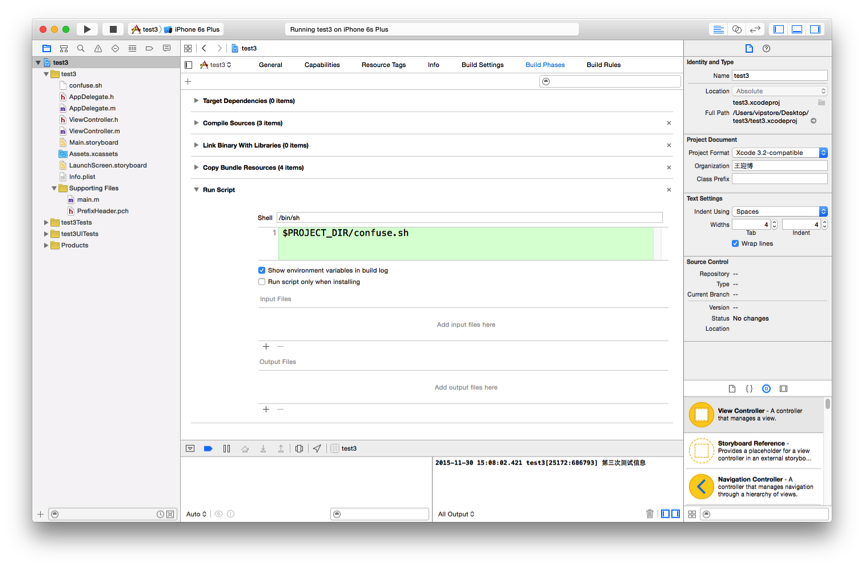Uncheck the Wrap lines checkbox
864x568 pixels.
pos(735,244)
